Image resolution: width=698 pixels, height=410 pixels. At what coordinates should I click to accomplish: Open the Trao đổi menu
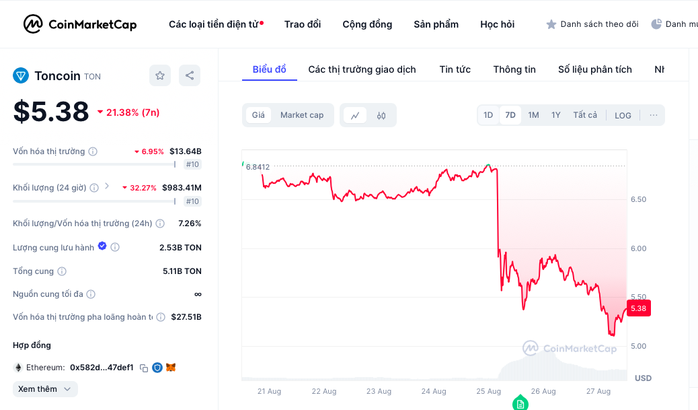click(x=303, y=24)
